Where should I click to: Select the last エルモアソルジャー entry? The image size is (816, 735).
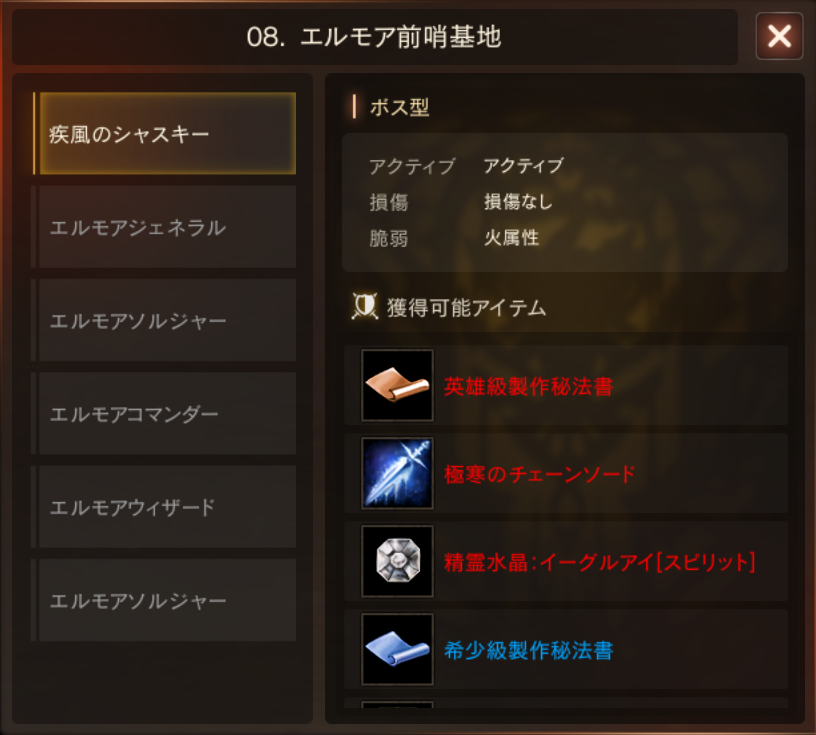click(x=164, y=600)
